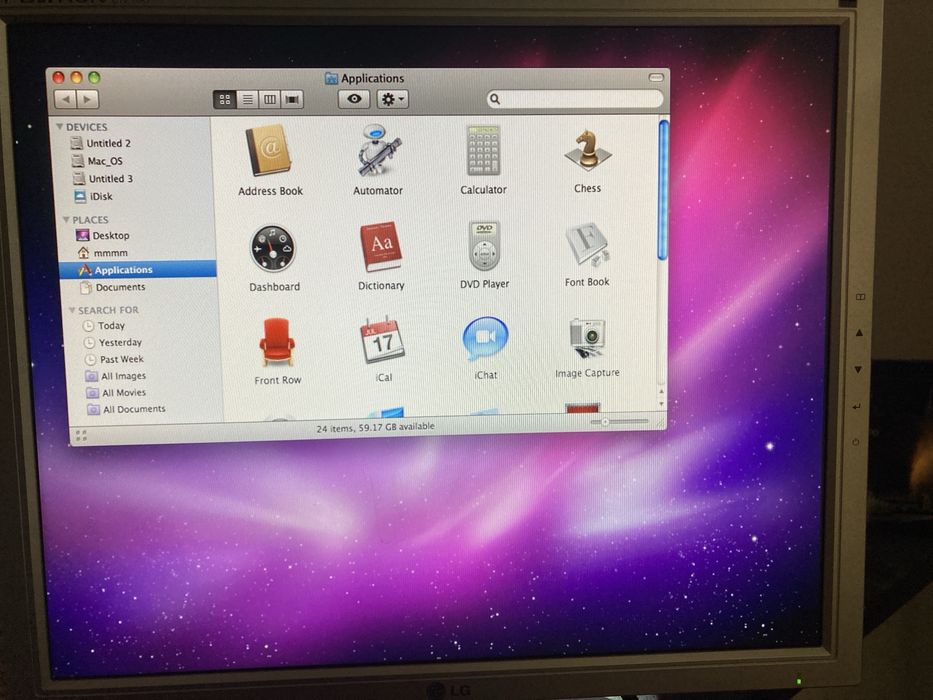Switch to column view
The image size is (933, 700).
point(270,99)
